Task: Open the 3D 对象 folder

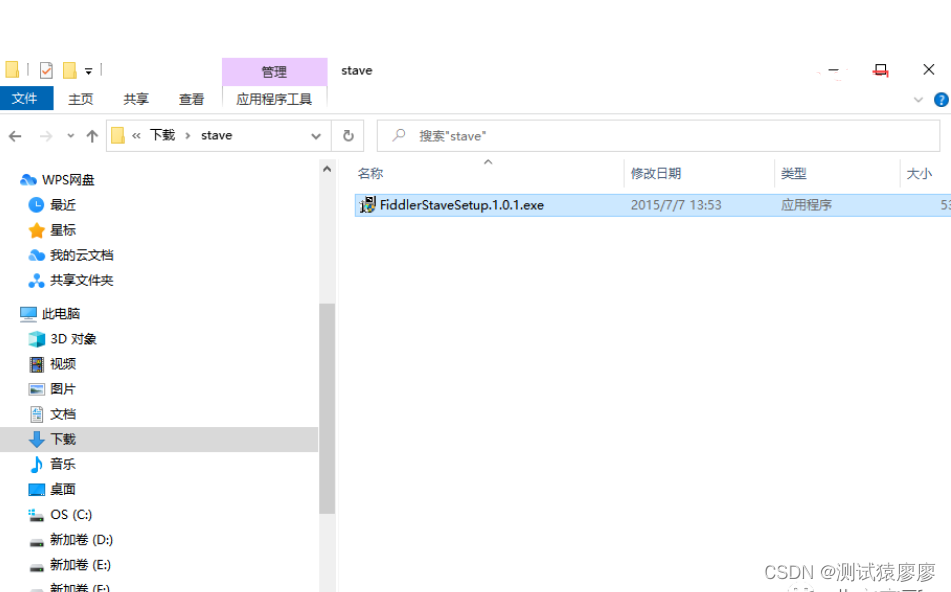Action: point(73,338)
